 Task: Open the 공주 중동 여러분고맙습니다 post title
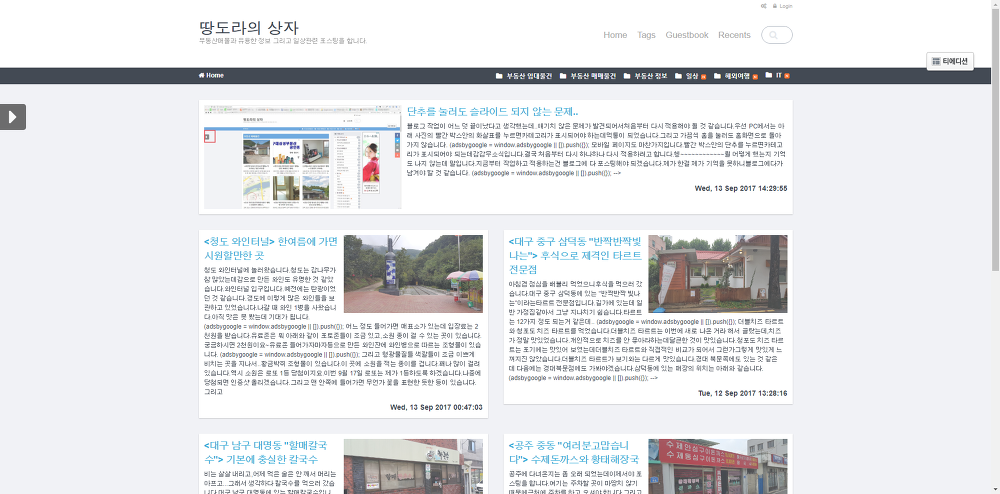point(575,452)
